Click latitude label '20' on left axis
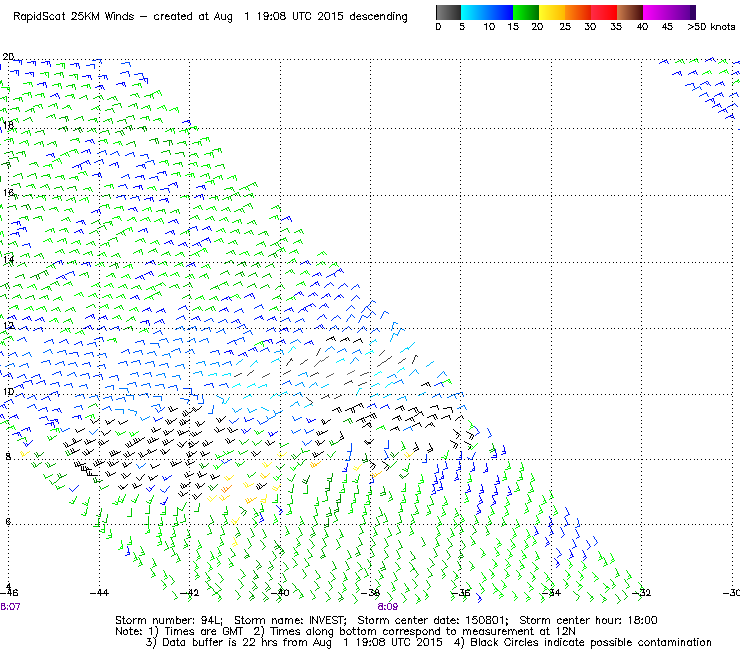The height and width of the screenshot is (650, 740). coord(8,57)
